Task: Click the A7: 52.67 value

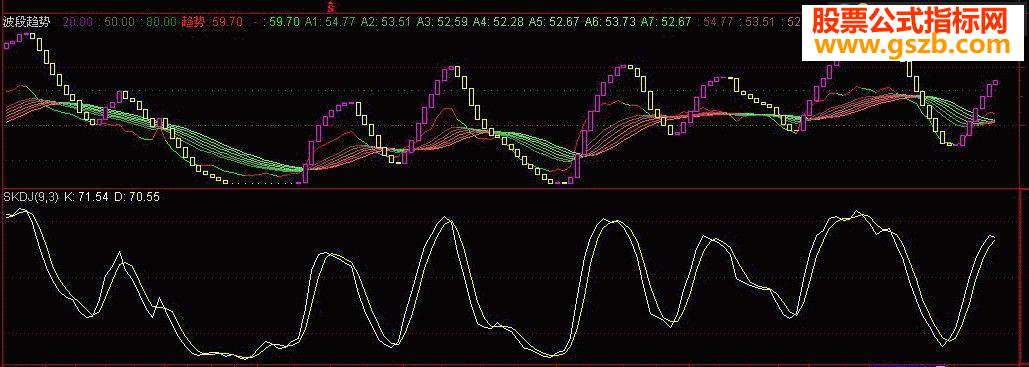Action: click(x=665, y=22)
